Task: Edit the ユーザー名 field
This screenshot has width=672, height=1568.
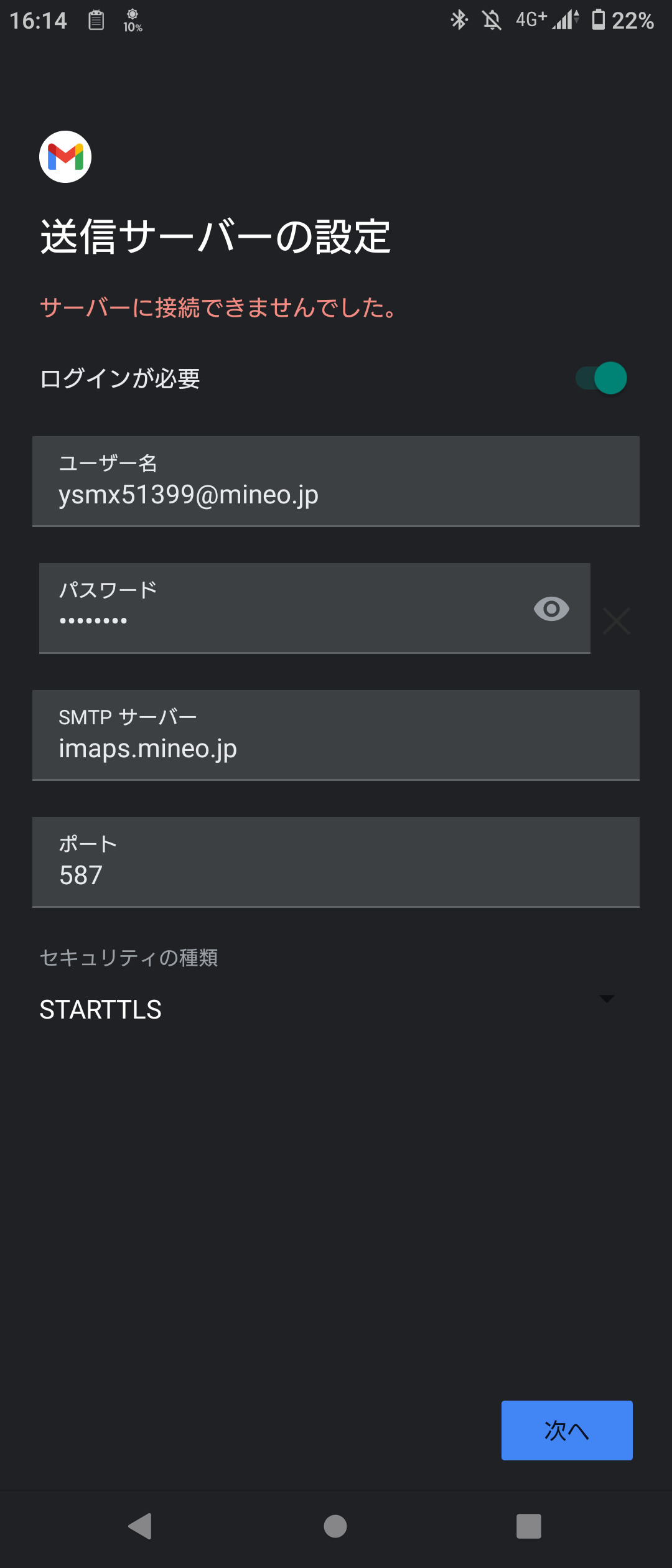Action: [336, 482]
